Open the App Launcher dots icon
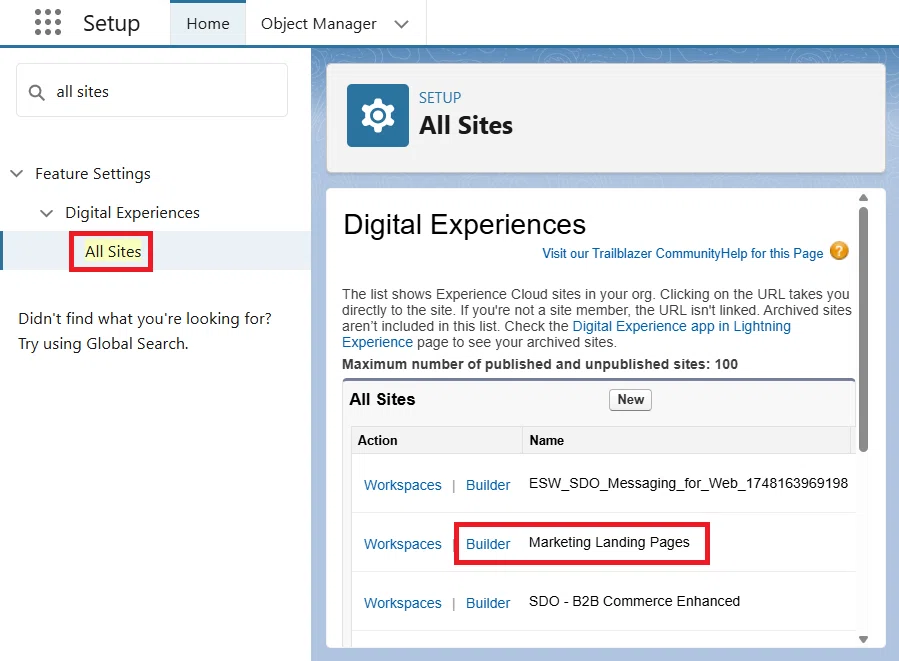Image resolution: width=899 pixels, height=661 pixels. coord(48,22)
